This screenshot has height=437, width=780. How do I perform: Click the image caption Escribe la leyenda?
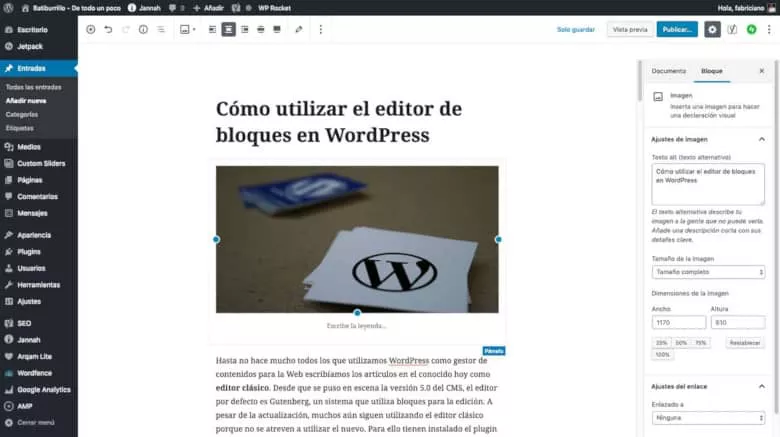(357, 326)
